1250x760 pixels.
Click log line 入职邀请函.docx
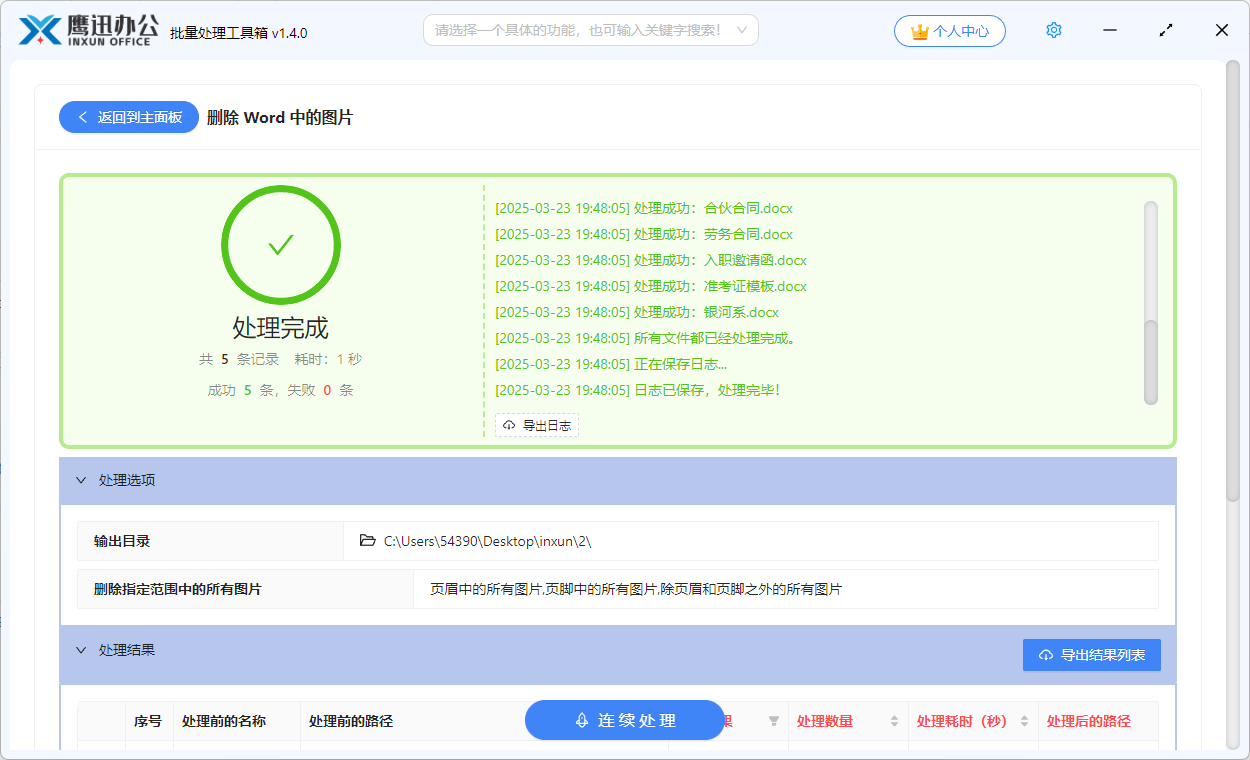pos(651,260)
